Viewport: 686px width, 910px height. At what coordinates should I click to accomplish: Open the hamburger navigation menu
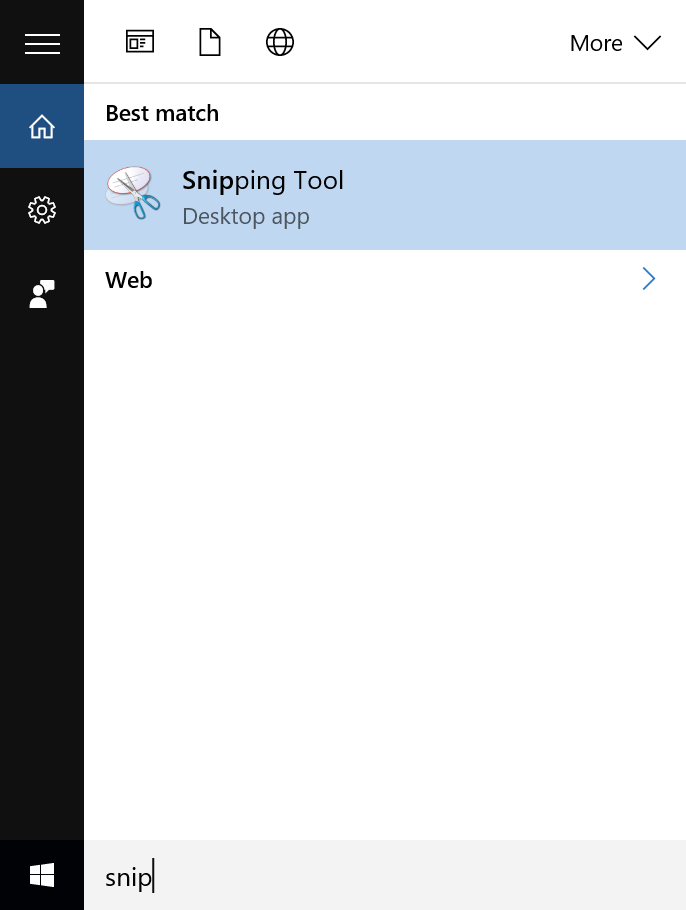(41, 41)
